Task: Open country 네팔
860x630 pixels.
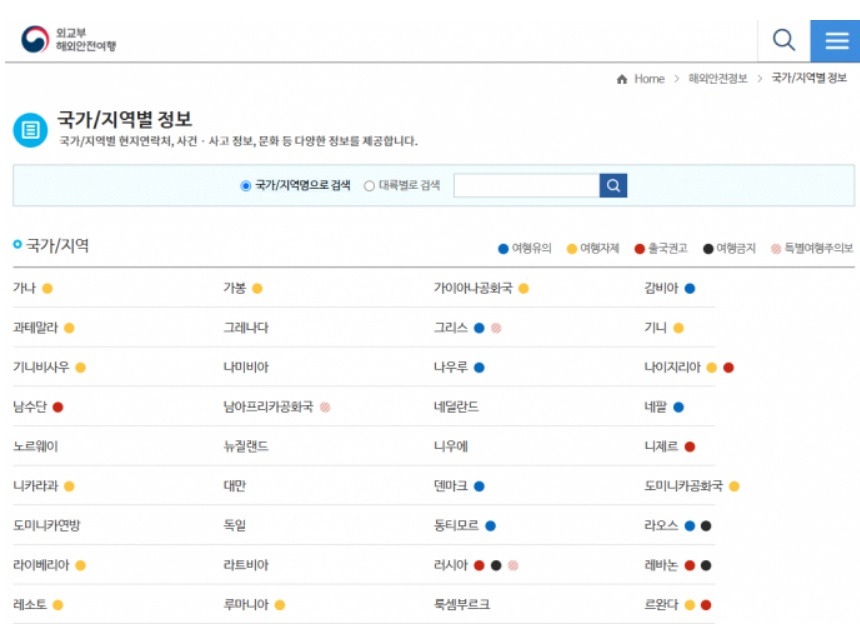Action: 655,407
